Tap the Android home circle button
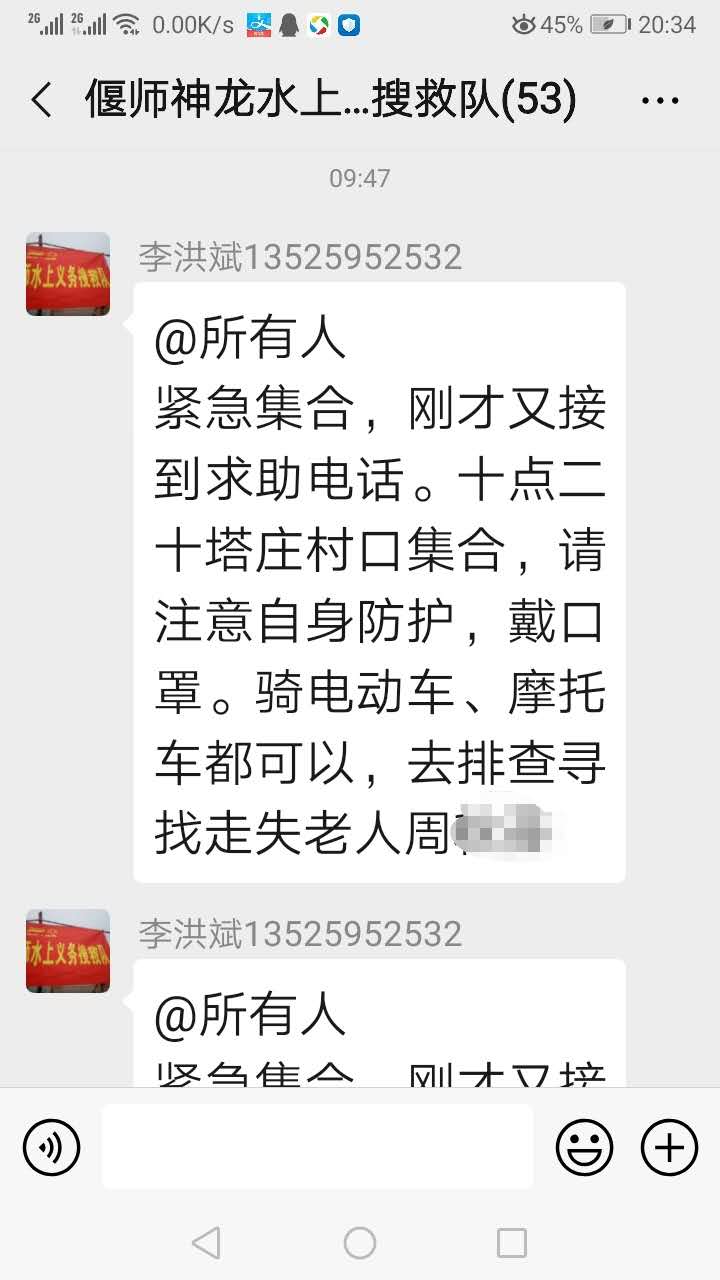 click(x=360, y=1243)
